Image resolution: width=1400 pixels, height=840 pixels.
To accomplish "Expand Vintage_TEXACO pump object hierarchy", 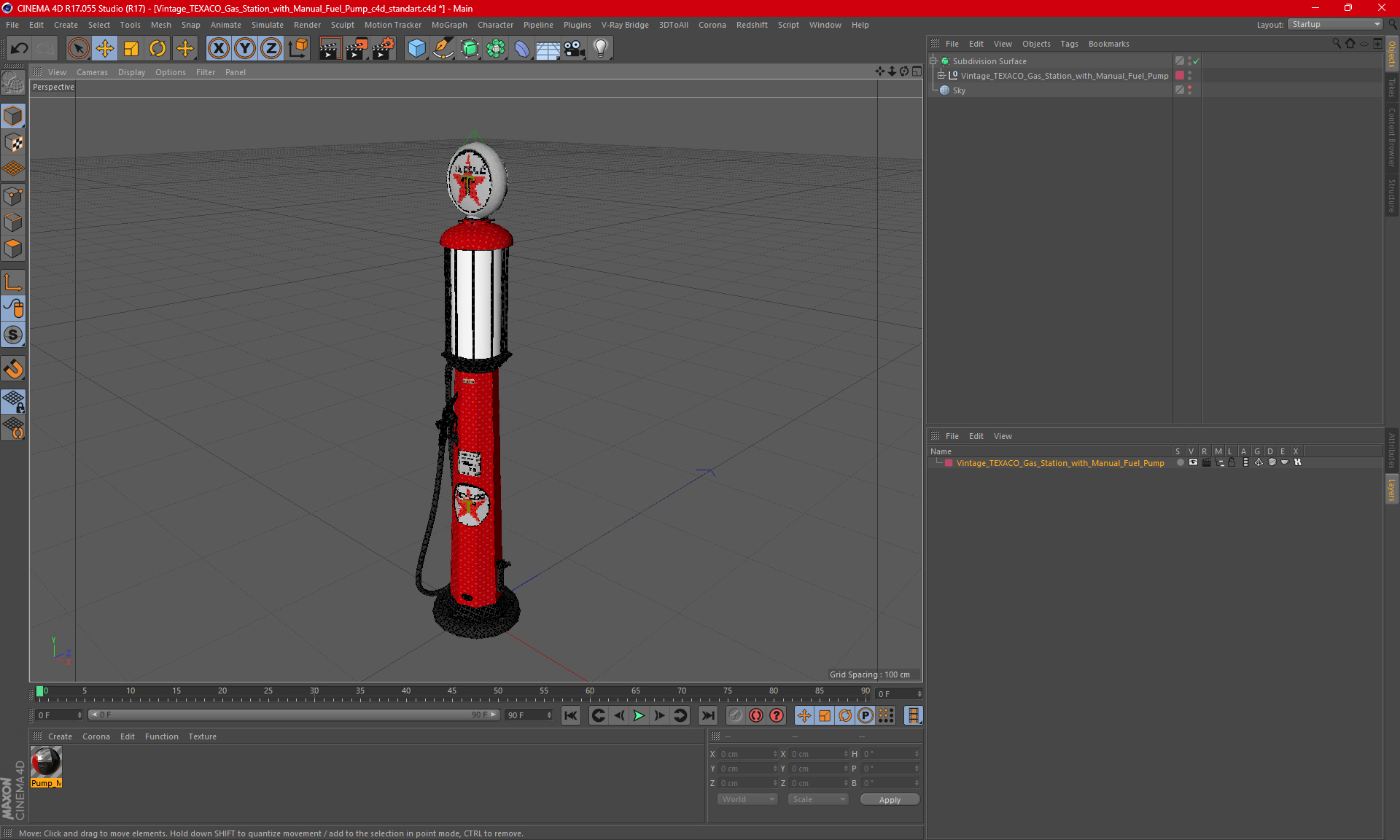I will [x=941, y=76].
